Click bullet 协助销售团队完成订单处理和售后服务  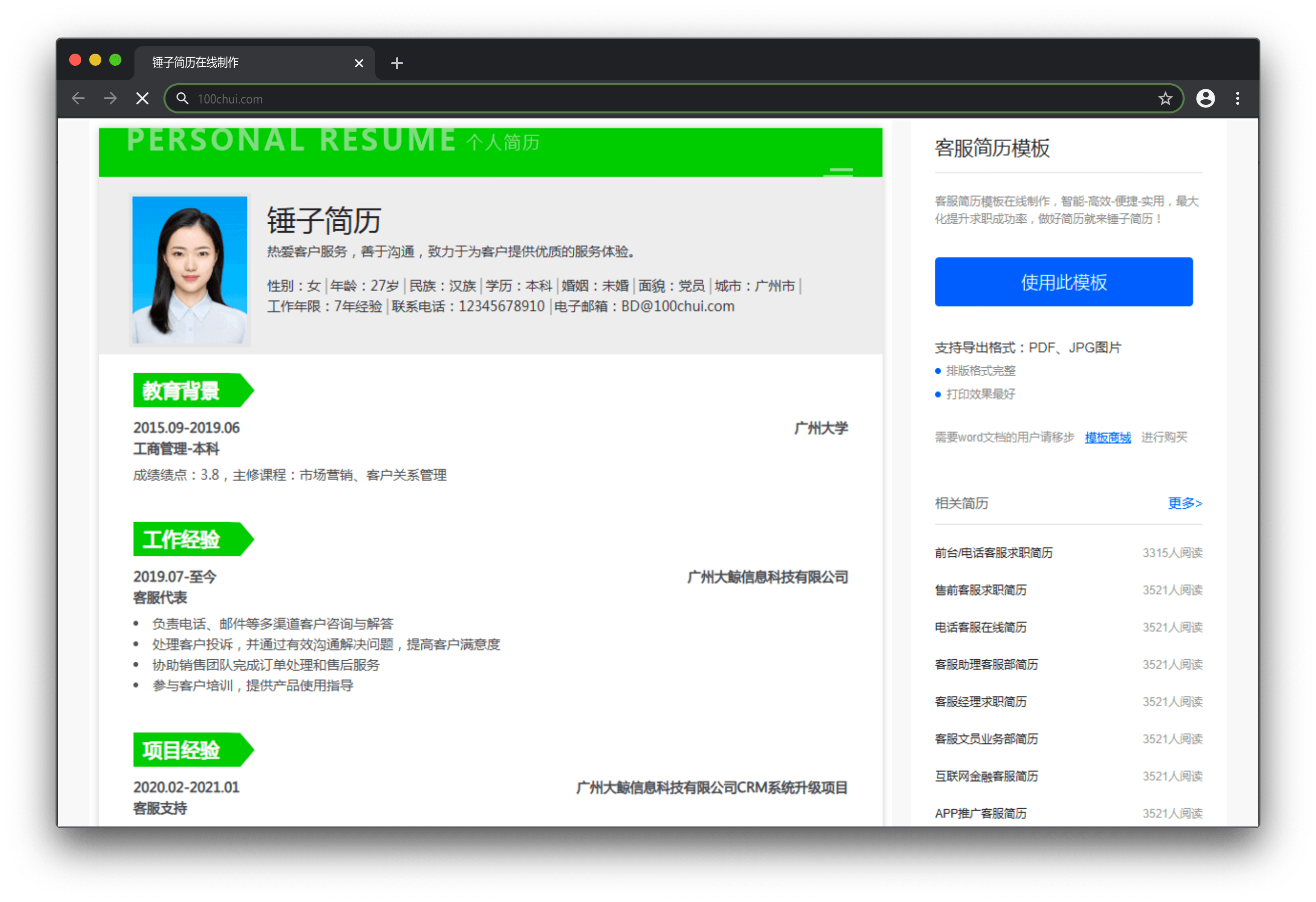click(266, 665)
